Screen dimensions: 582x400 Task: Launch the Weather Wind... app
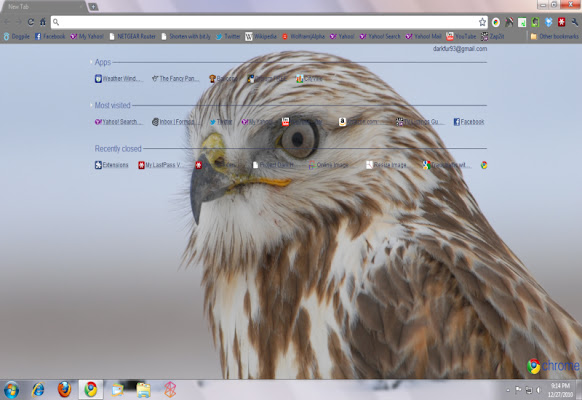pos(118,79)
